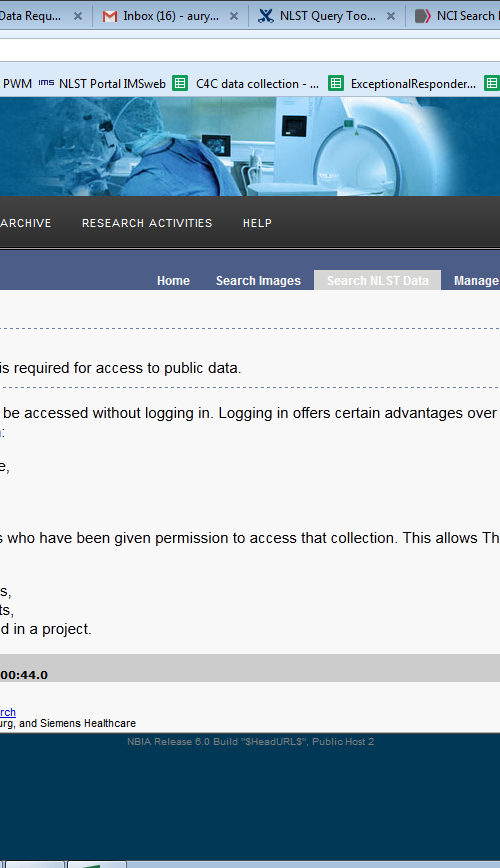Viewport: 500px width, 868px height.
Task: Open the NLST Portal IMSweb bookmark
Action: coord(102,84)
